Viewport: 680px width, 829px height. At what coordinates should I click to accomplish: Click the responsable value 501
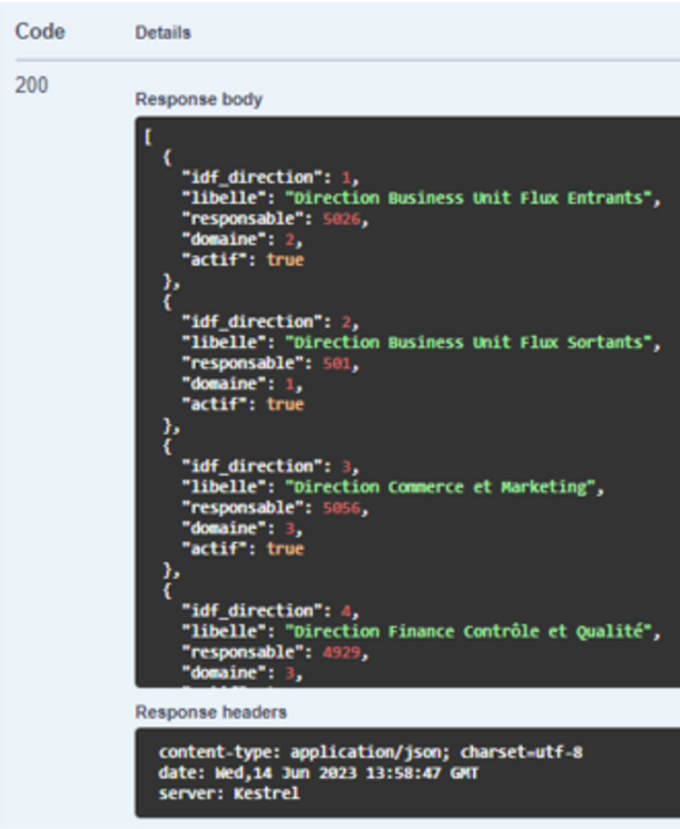click(337, 363)
